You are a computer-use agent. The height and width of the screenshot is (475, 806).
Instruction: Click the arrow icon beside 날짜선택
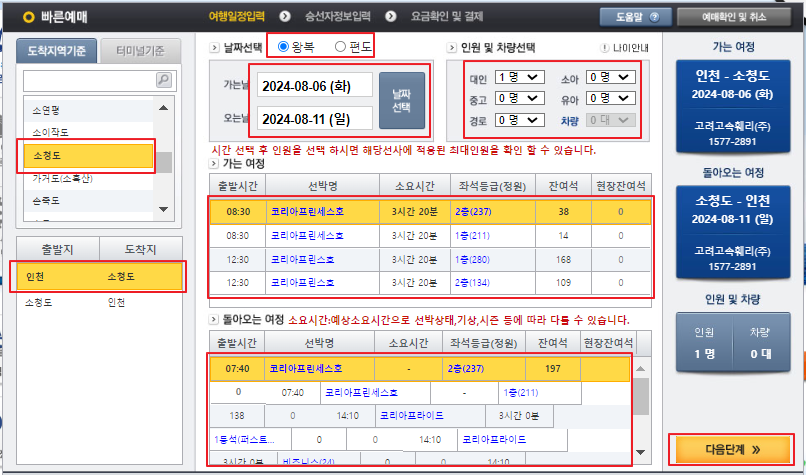(x=214, y=48)
